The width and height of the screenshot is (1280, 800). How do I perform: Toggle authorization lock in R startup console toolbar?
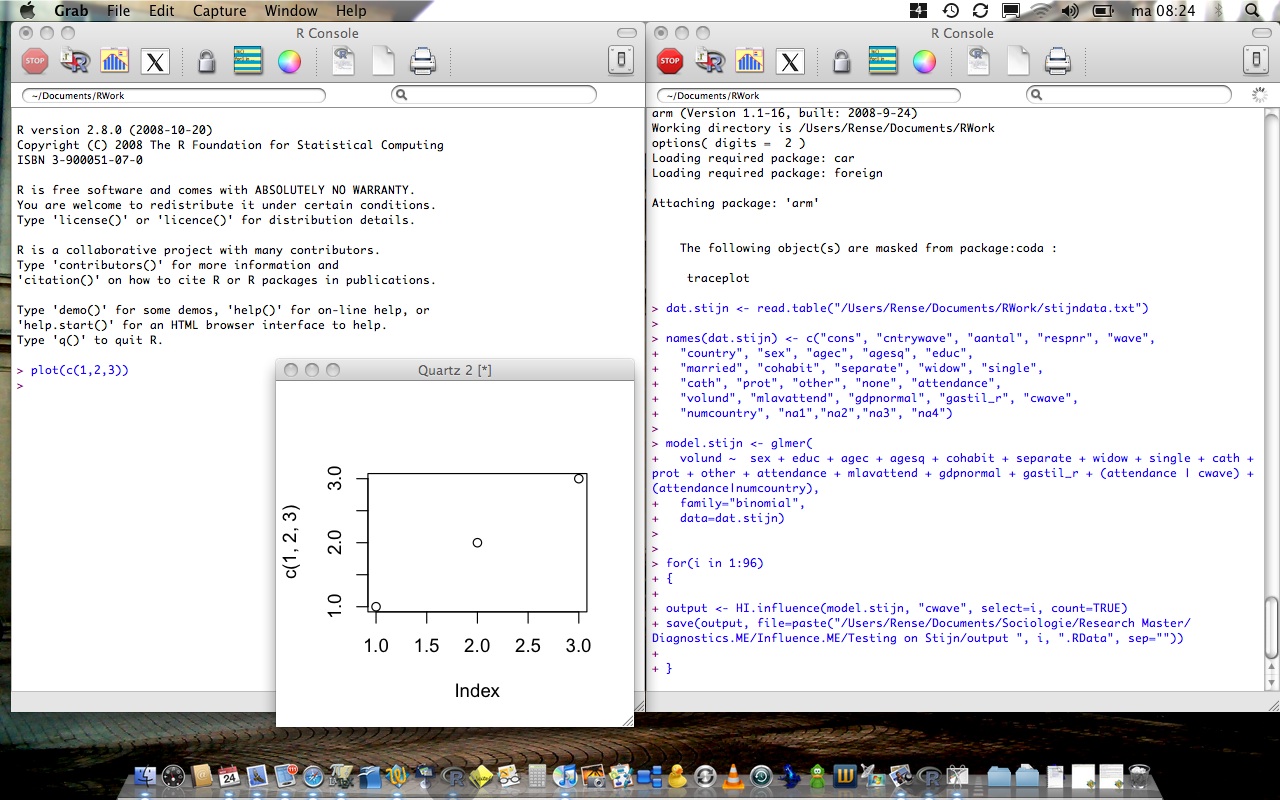[x=207, y=62]
